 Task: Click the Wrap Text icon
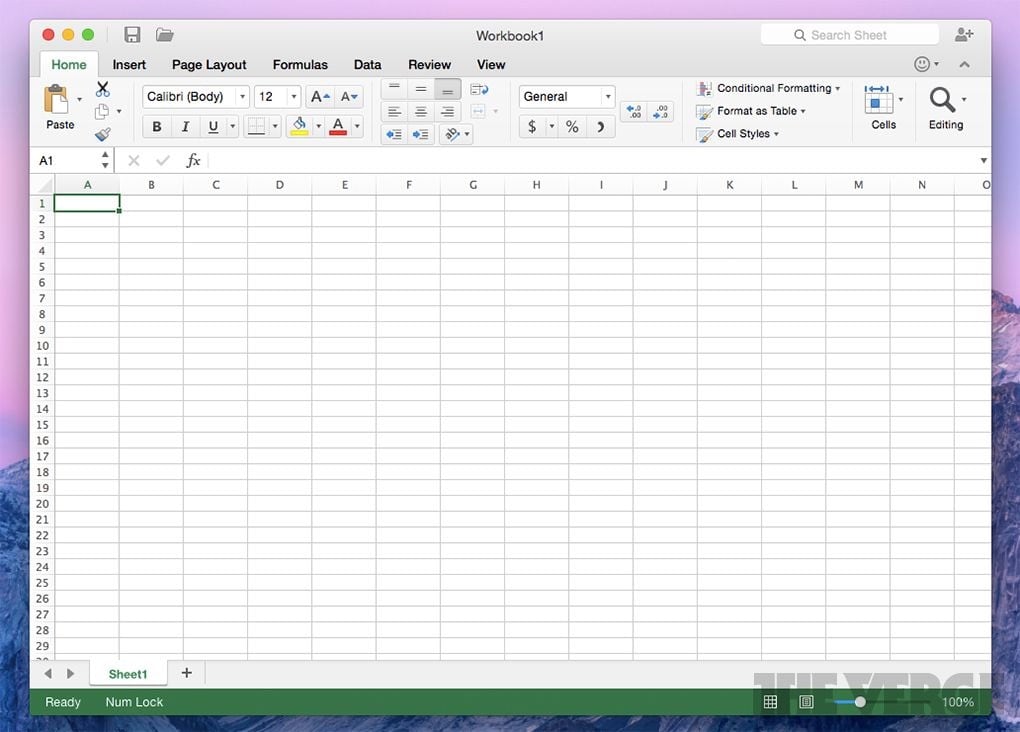coord(479,89)
